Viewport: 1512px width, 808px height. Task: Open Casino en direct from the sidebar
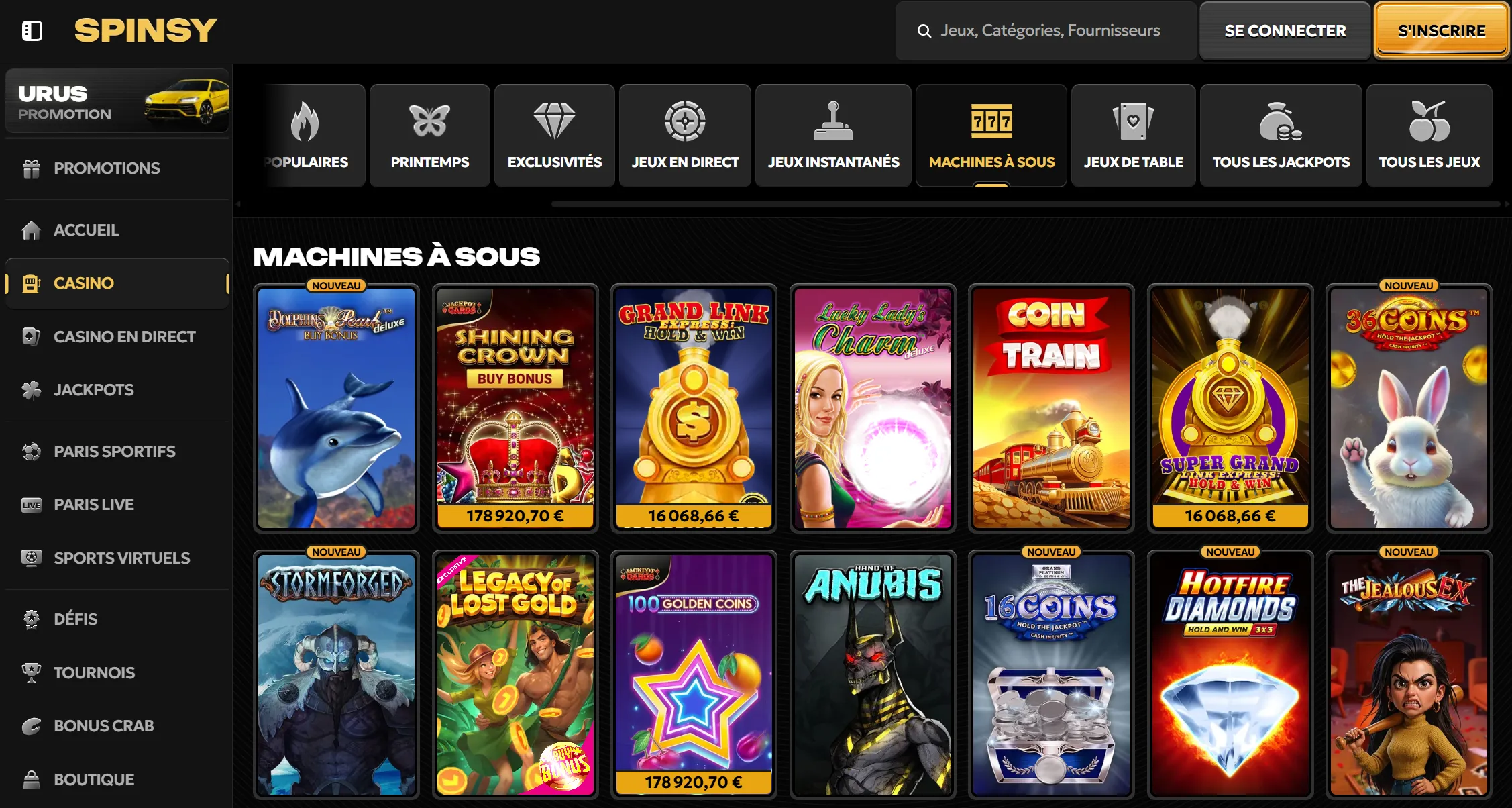[117, 336]
